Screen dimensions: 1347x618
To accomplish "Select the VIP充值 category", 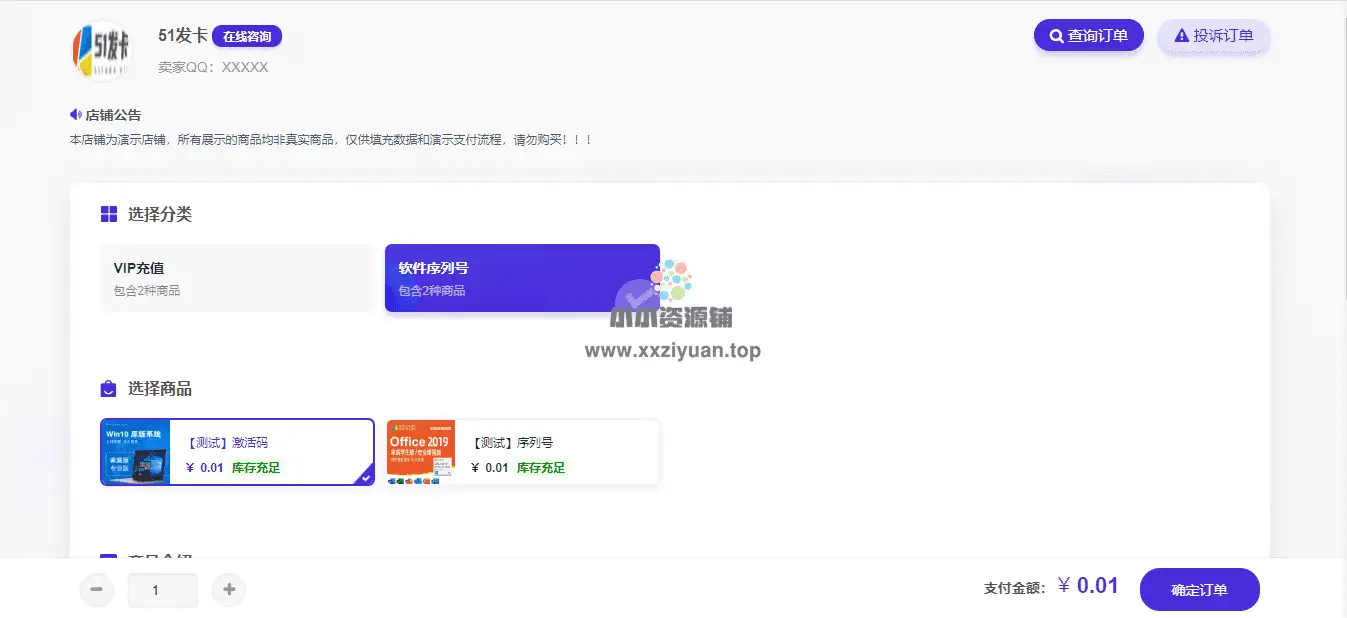I will pyautogui.click(x=238, y=278).
